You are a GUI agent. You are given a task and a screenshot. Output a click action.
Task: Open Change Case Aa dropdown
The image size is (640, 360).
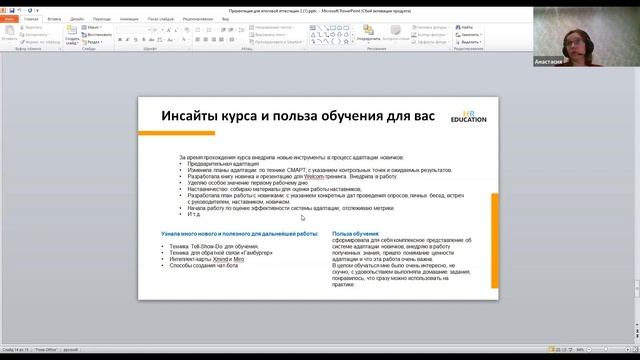(171, 40)
